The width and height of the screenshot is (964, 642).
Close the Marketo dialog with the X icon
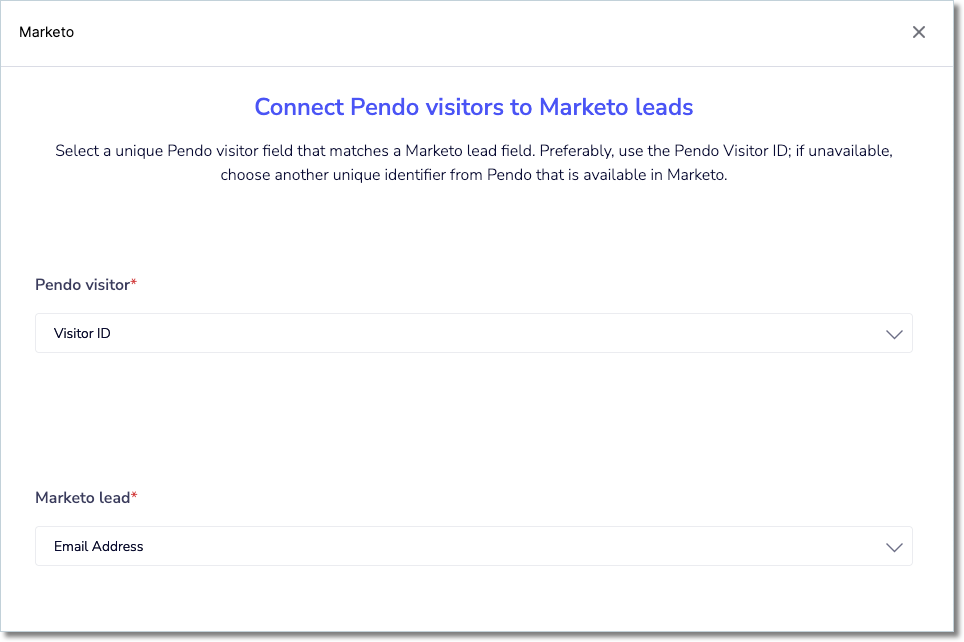919,32
